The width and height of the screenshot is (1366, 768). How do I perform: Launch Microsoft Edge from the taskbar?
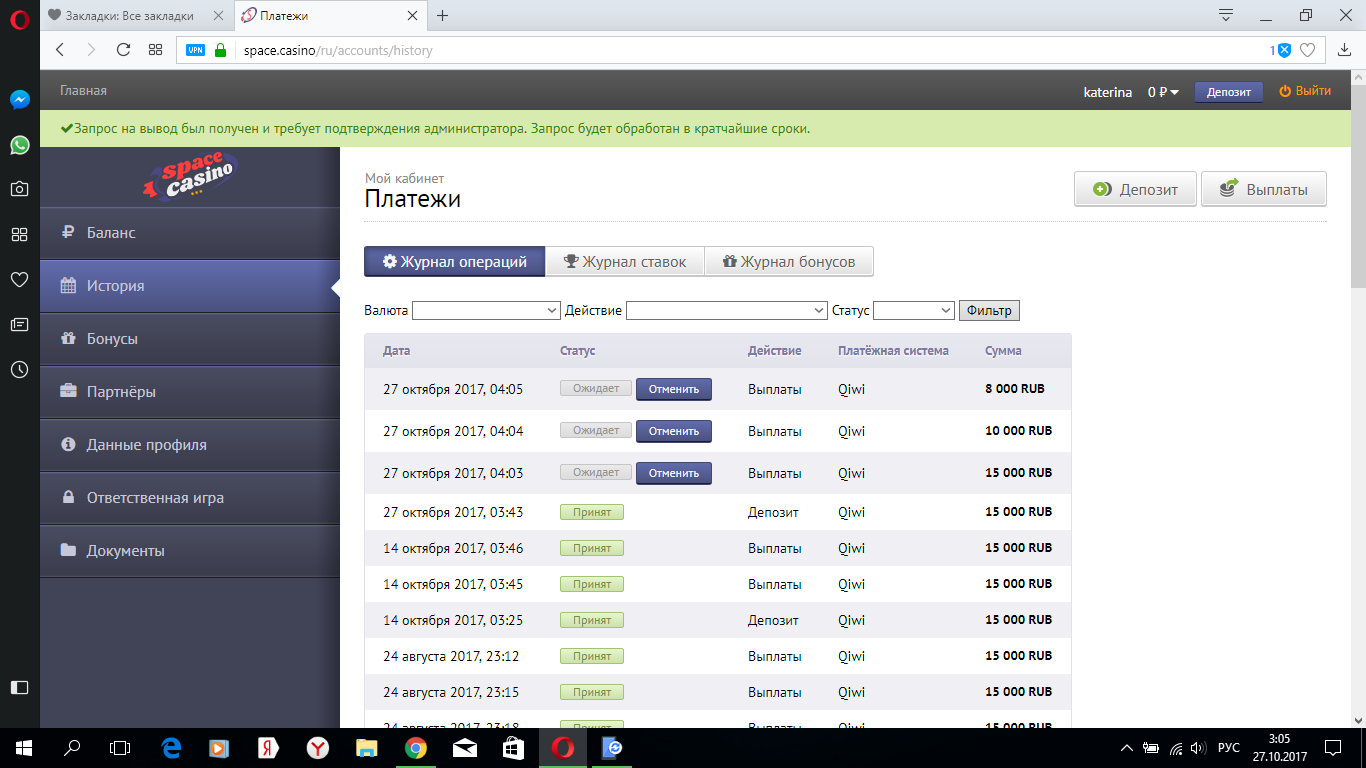coord(170,747)
